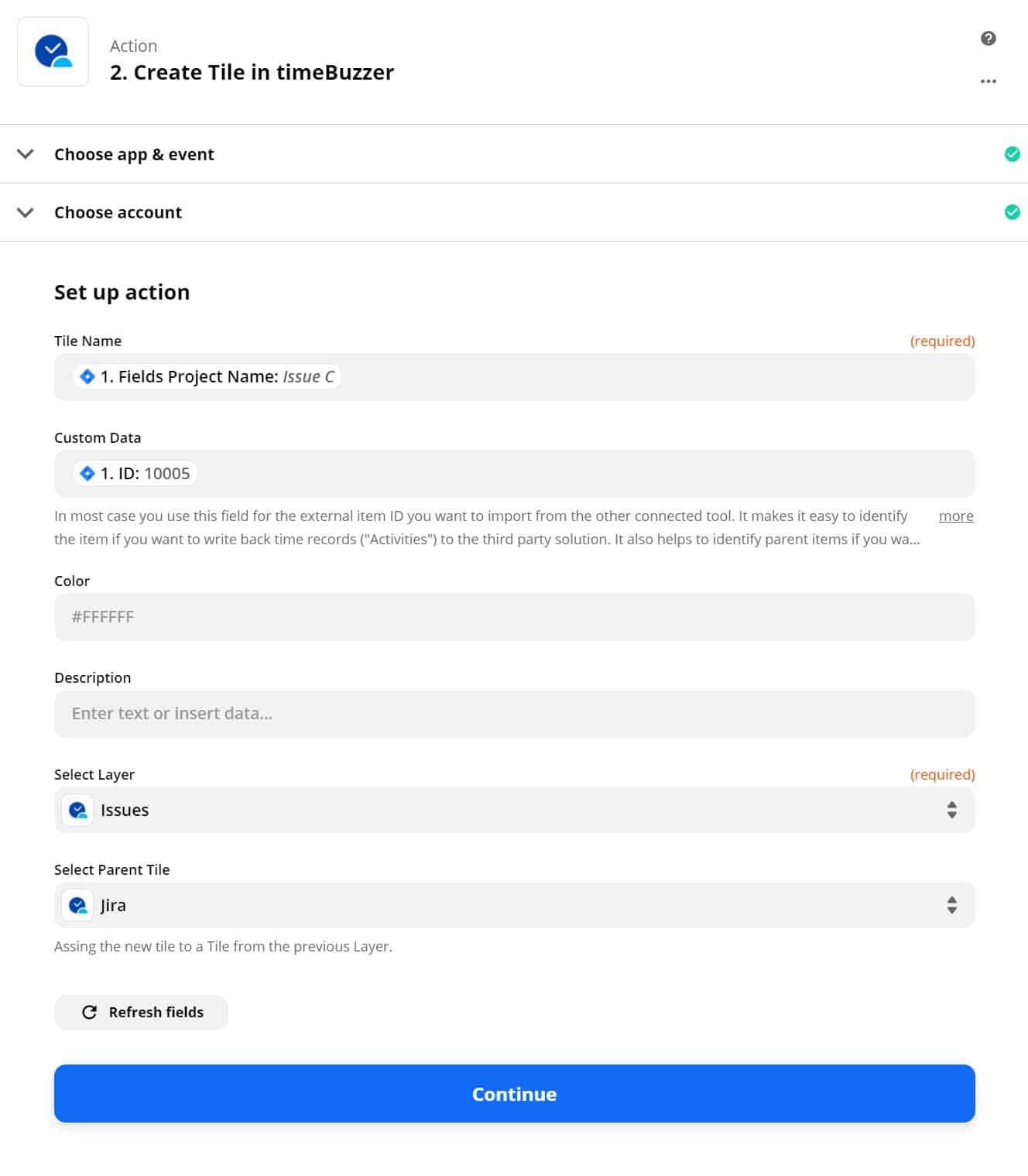The width and height of the screenshot is (1028, 1176).
Task: Click the Color input field
Action: click(x=514, y=616)
